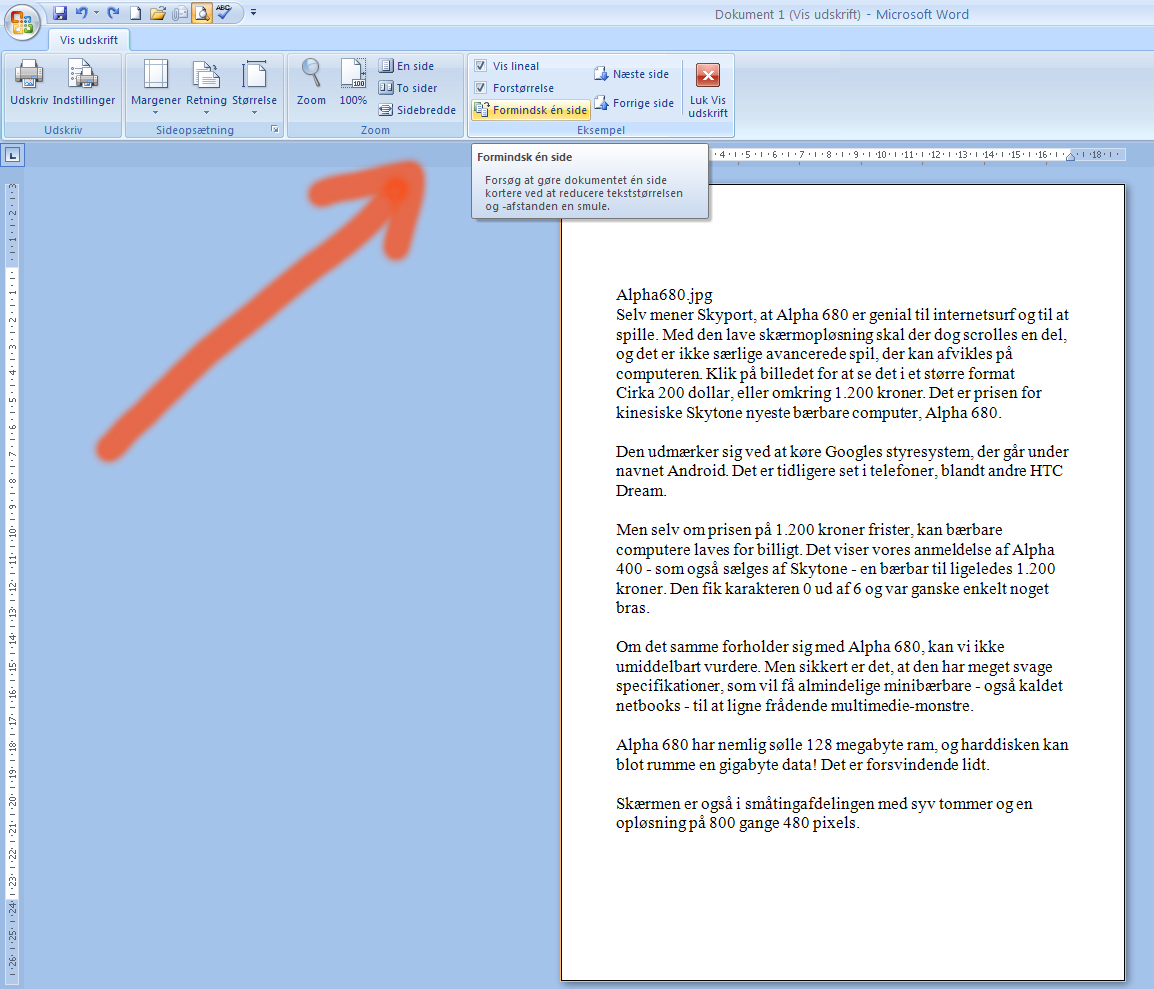This screenshot has width=1154, height=989.
Task: Toggle the Vis lineal checkbox
Action: pos(481,66)
